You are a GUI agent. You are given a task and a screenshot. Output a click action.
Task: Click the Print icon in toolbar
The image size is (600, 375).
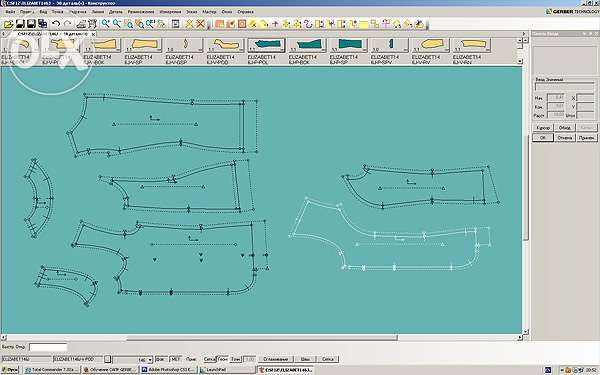tap(81, 24)
